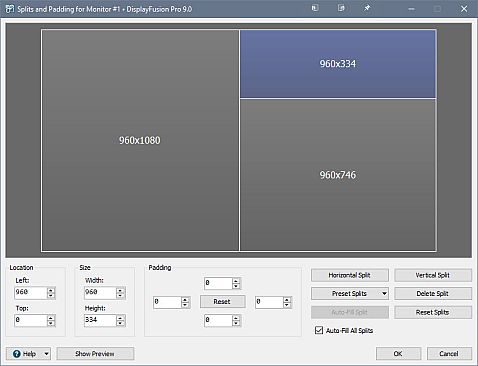478x366 pixels.
Task: Click the DisplayFusion app icon in title bar
Action: point(10,9)
